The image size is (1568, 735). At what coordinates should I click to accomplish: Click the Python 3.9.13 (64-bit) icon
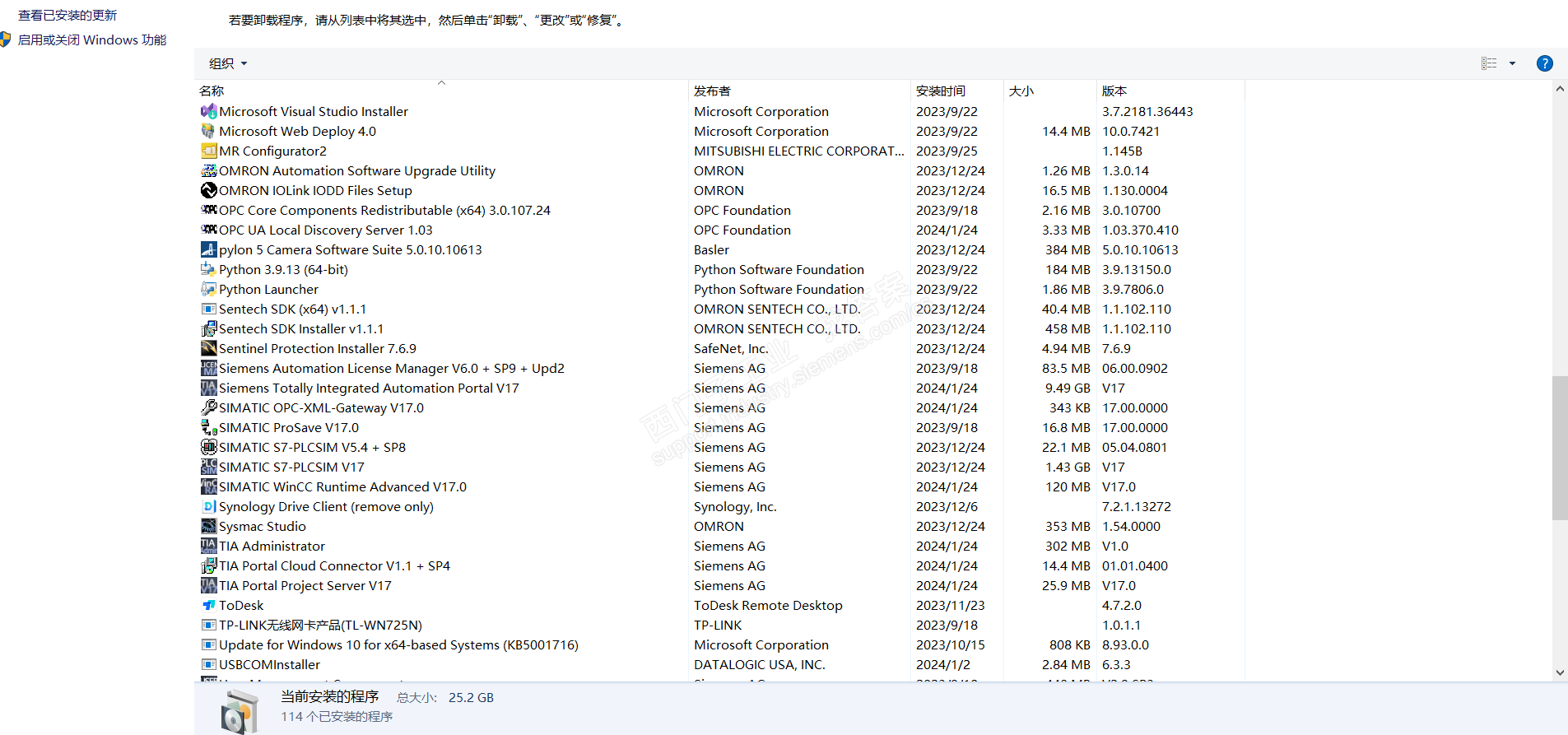[x=209, y=269]
